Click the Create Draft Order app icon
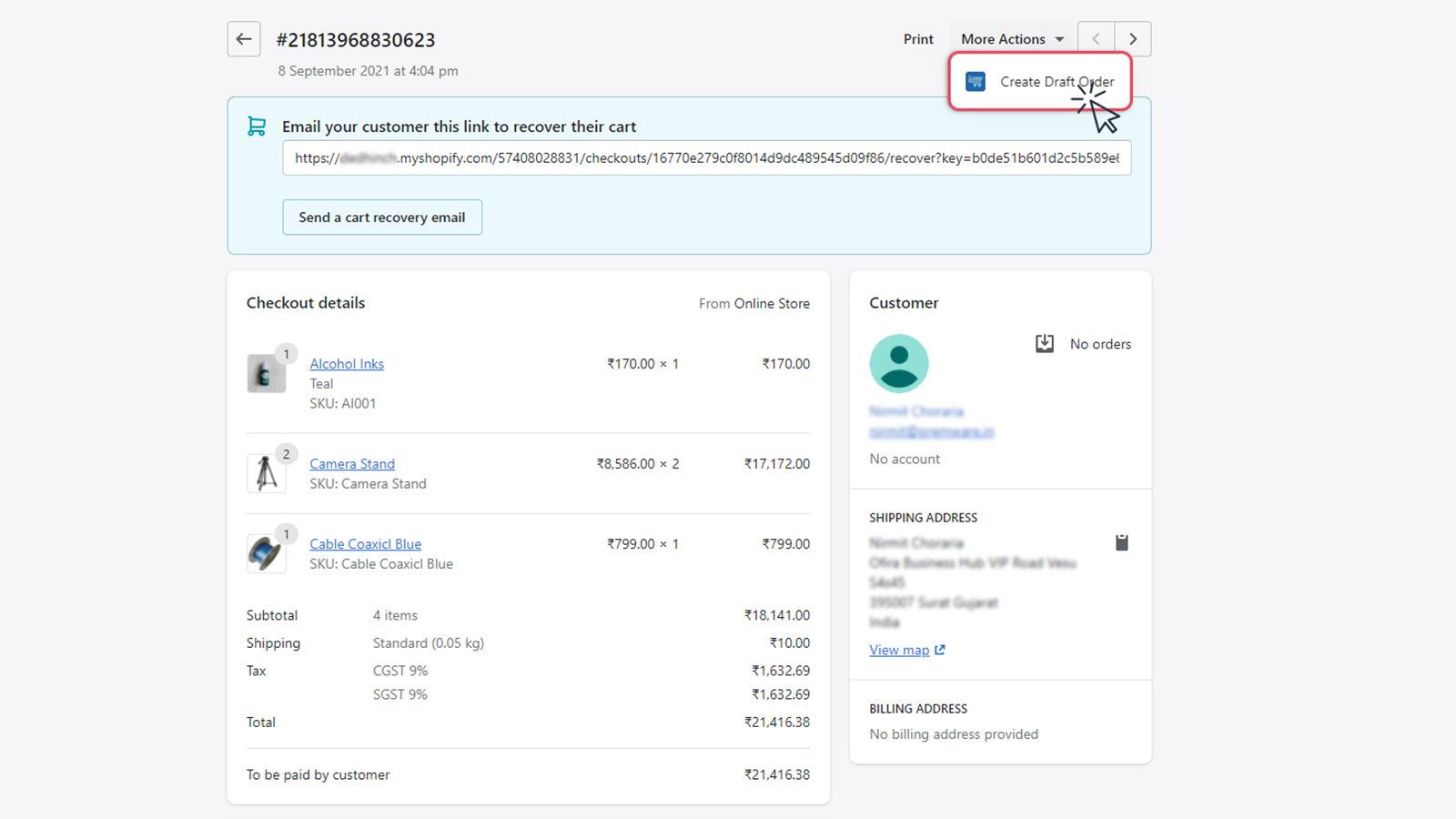Image resolution: width=1456 pixels, height=819 pixels. [976, 82]
